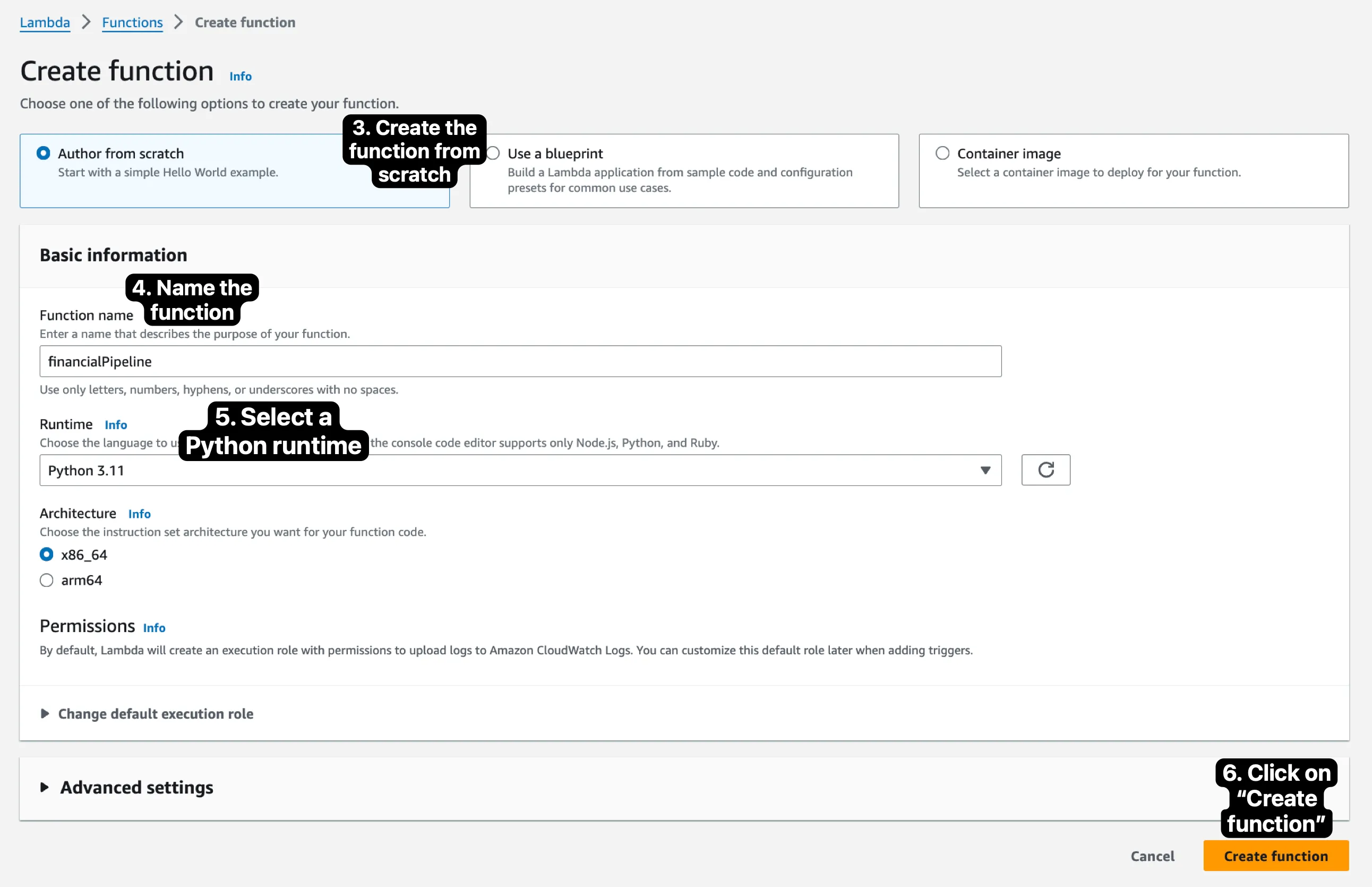
Task: Open Info link next to Create function title
Action: point(240,76)
